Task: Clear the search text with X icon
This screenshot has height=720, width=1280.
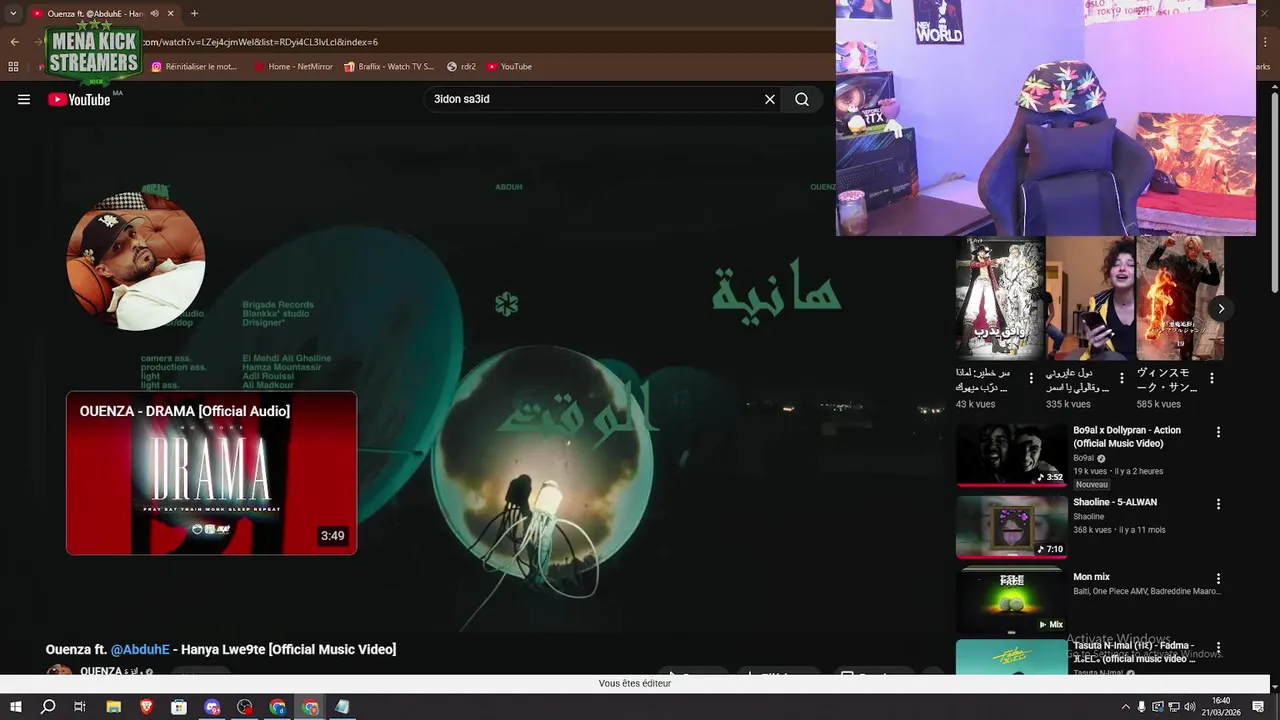Action: [770, 99]
